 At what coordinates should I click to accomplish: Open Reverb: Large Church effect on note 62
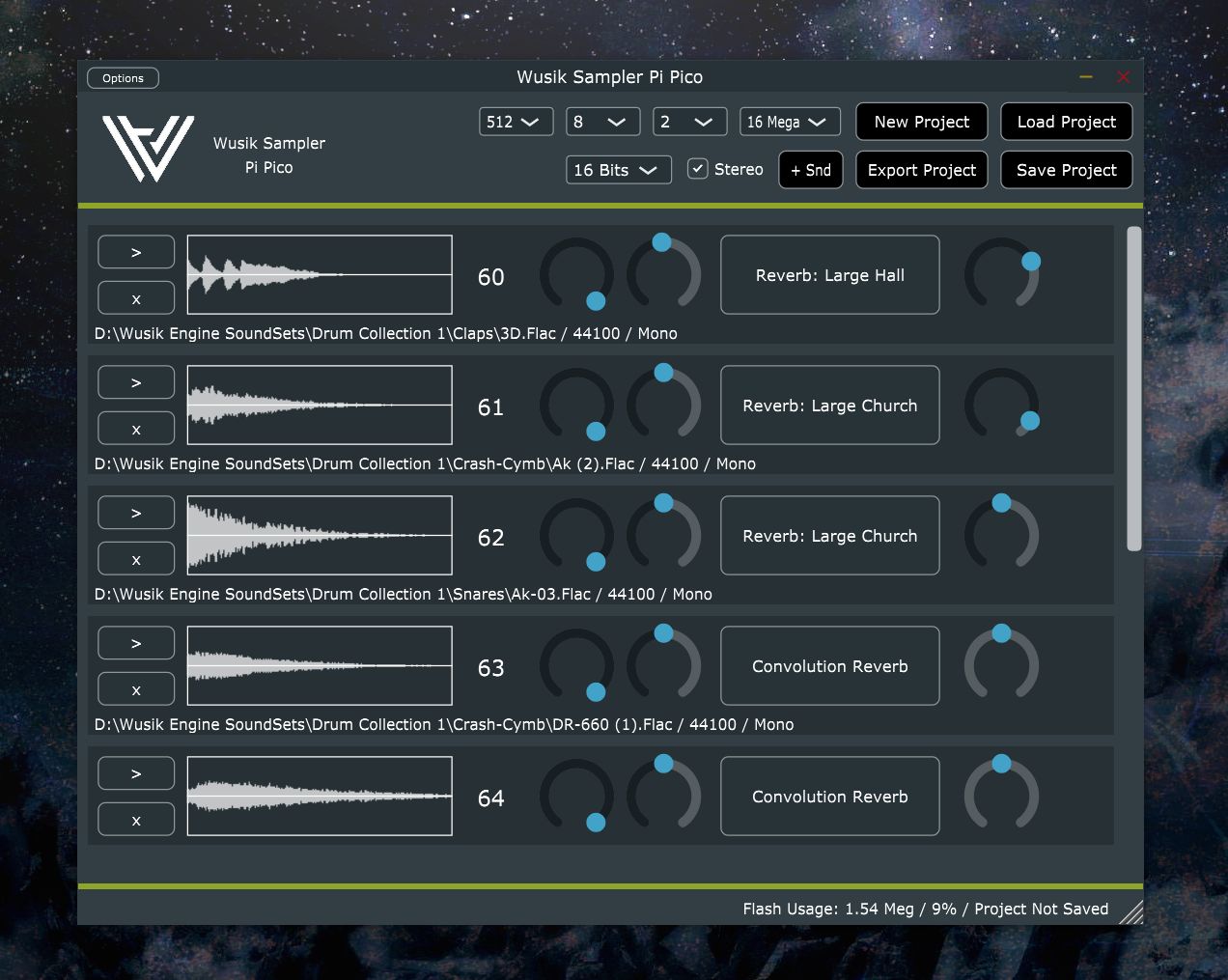(x=830, y=536)
